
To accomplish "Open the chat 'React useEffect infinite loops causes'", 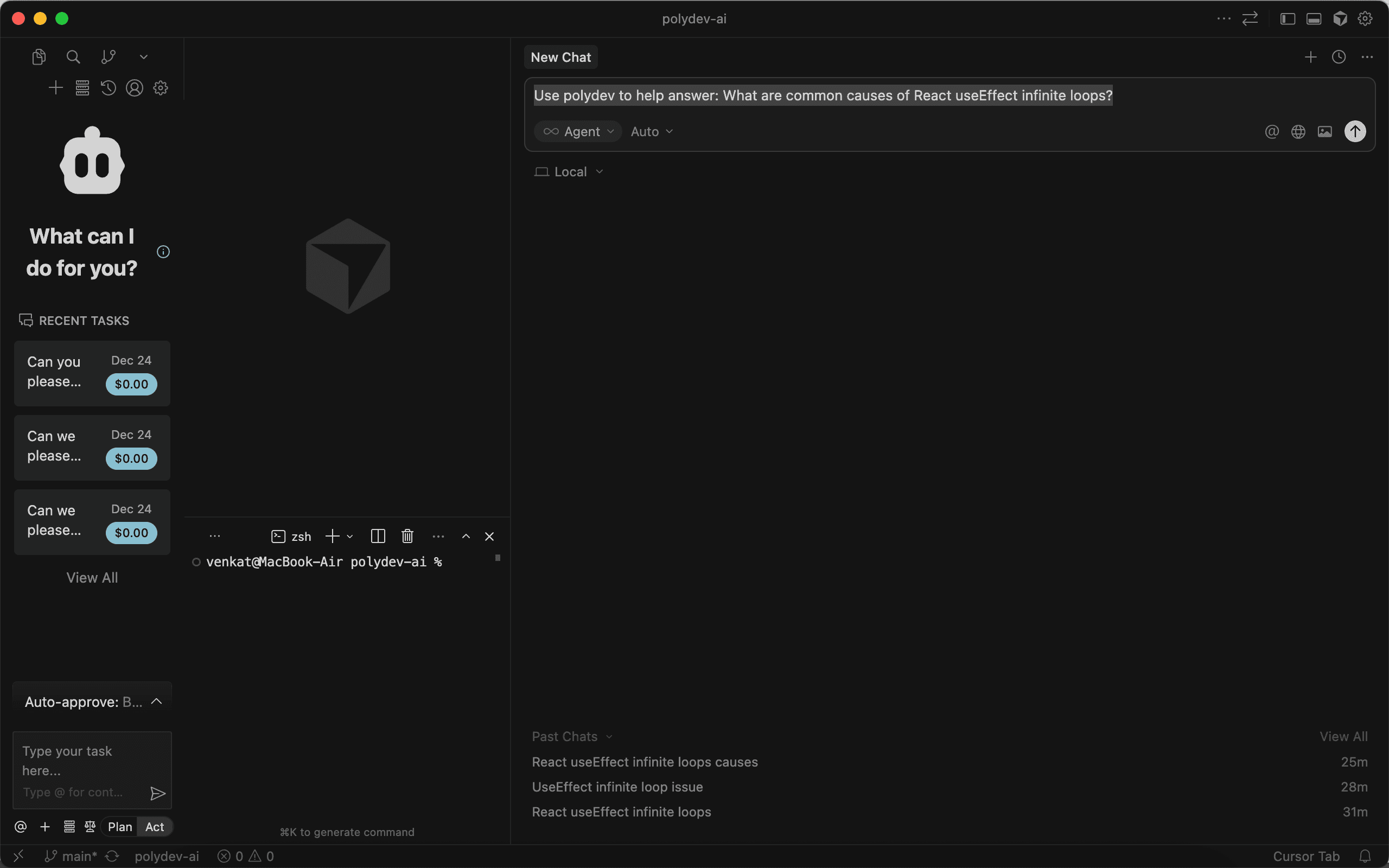I will [645, 762].
